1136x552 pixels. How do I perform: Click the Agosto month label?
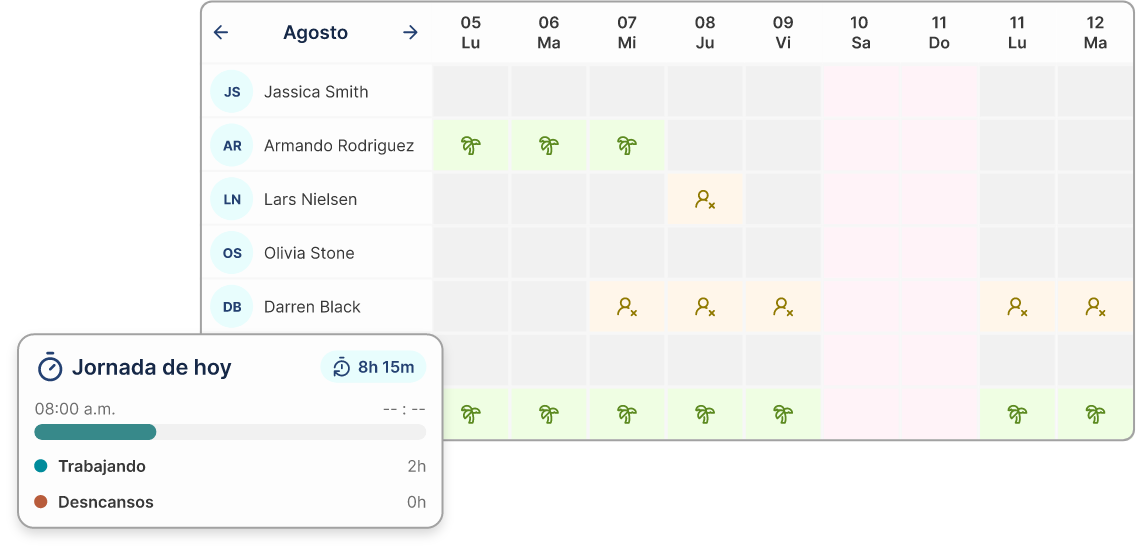click(315, 33)
